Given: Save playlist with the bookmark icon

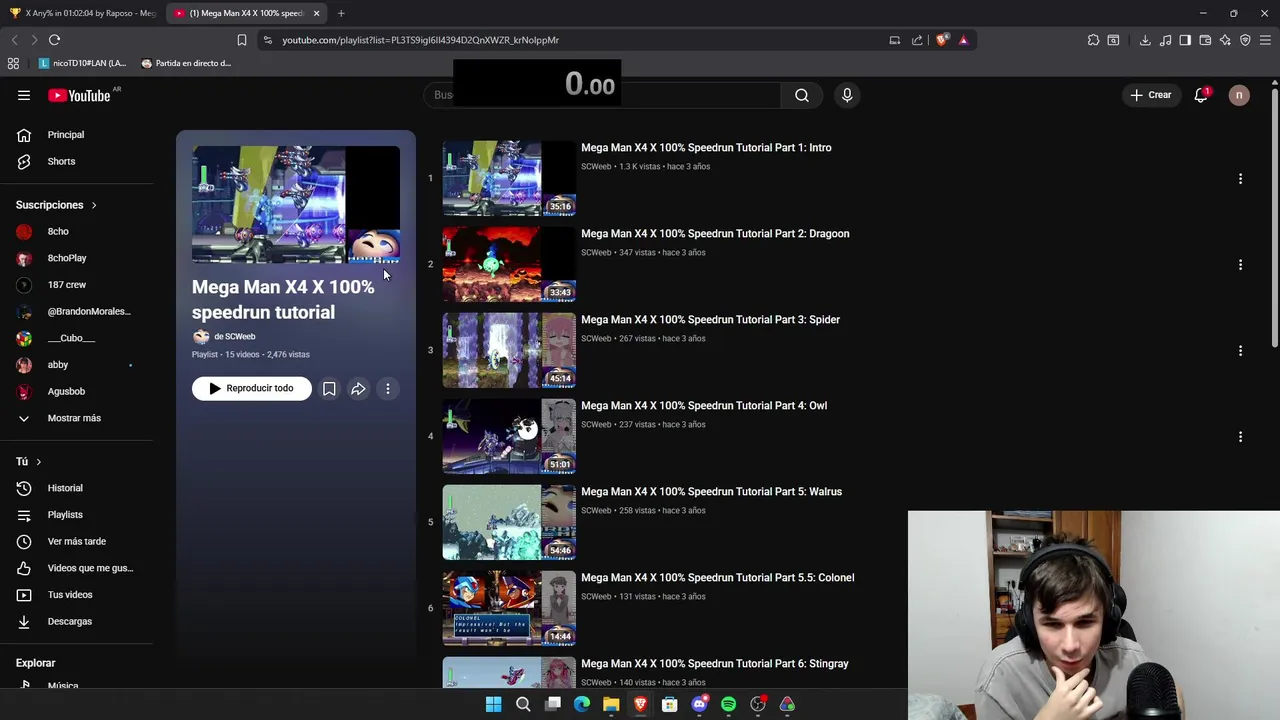Looking at the screenshot, I should [x=329, y=388].
